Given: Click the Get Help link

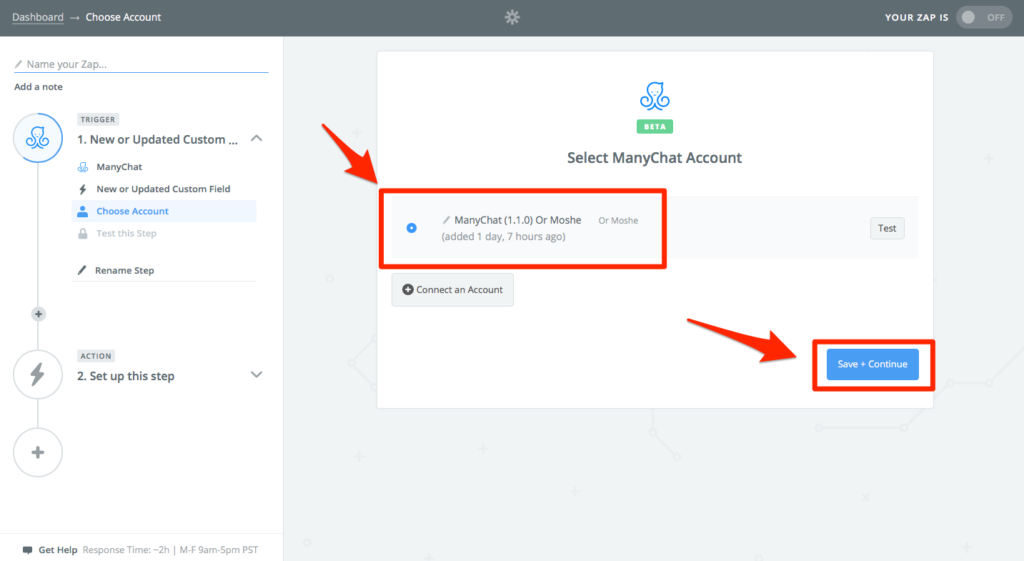Looking at the screenshot, I should tap(57, 550).
